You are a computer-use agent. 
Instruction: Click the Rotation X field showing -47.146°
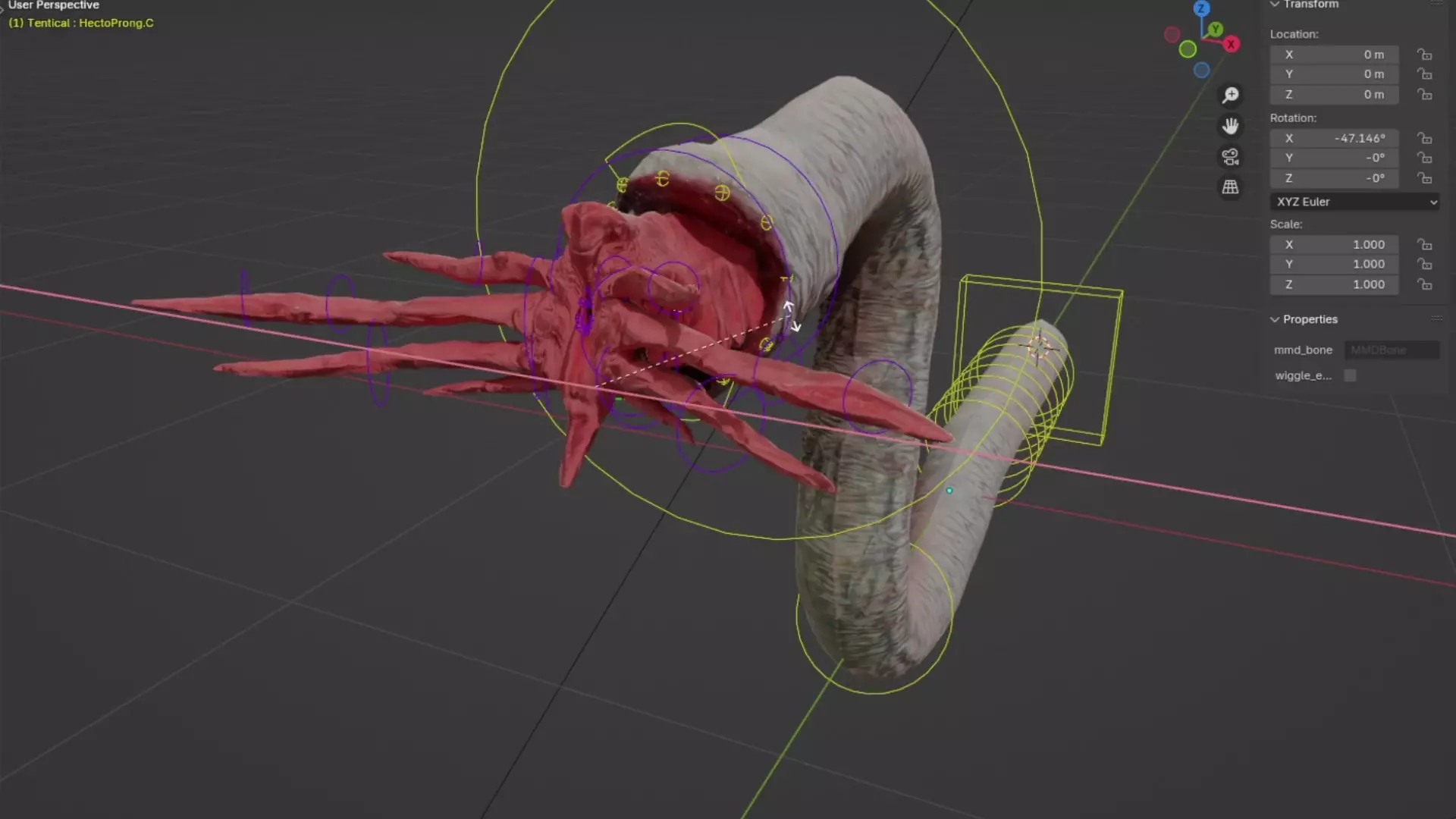(1335, 138)
